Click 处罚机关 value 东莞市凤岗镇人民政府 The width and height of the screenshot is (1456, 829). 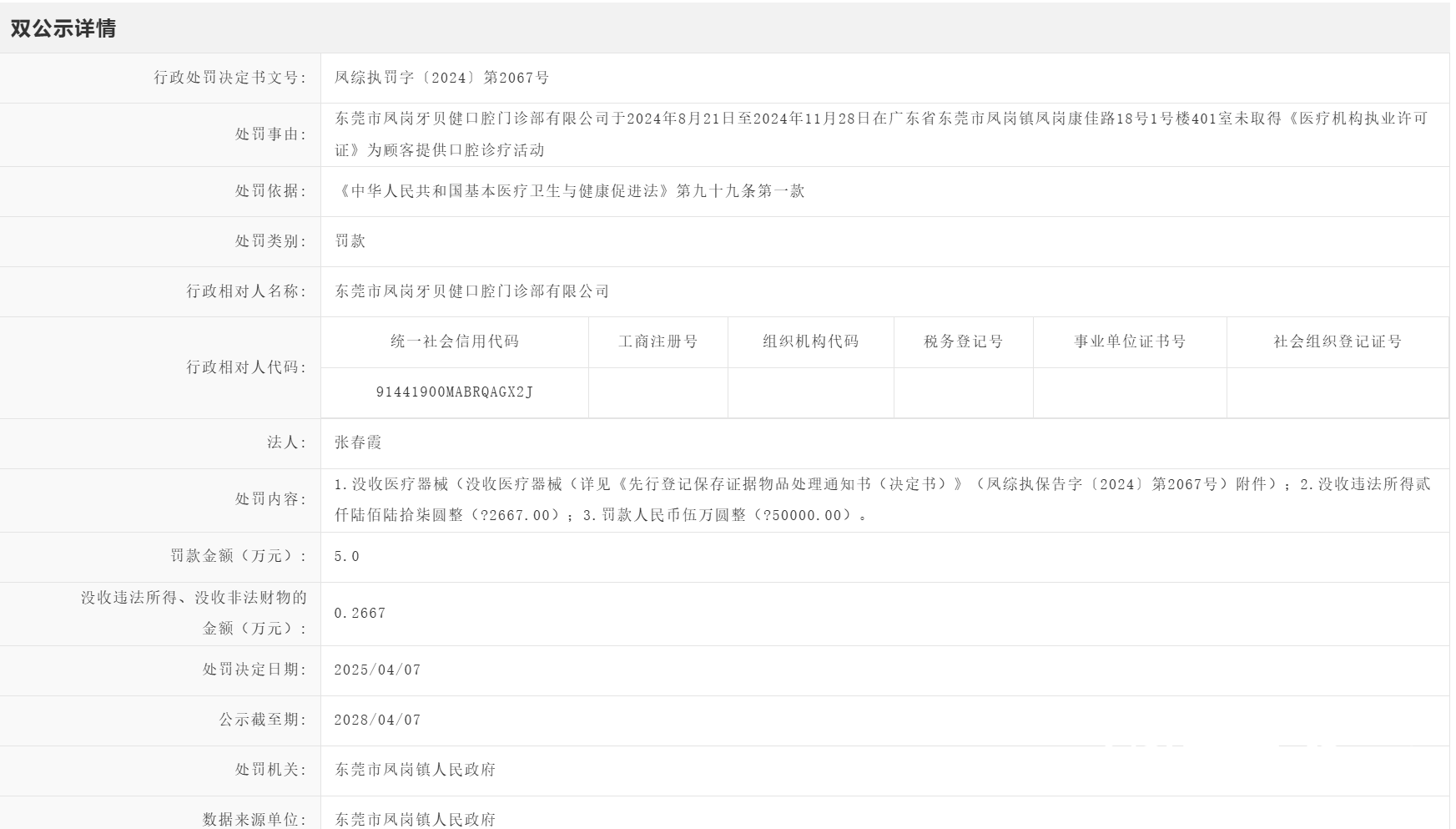415,770
